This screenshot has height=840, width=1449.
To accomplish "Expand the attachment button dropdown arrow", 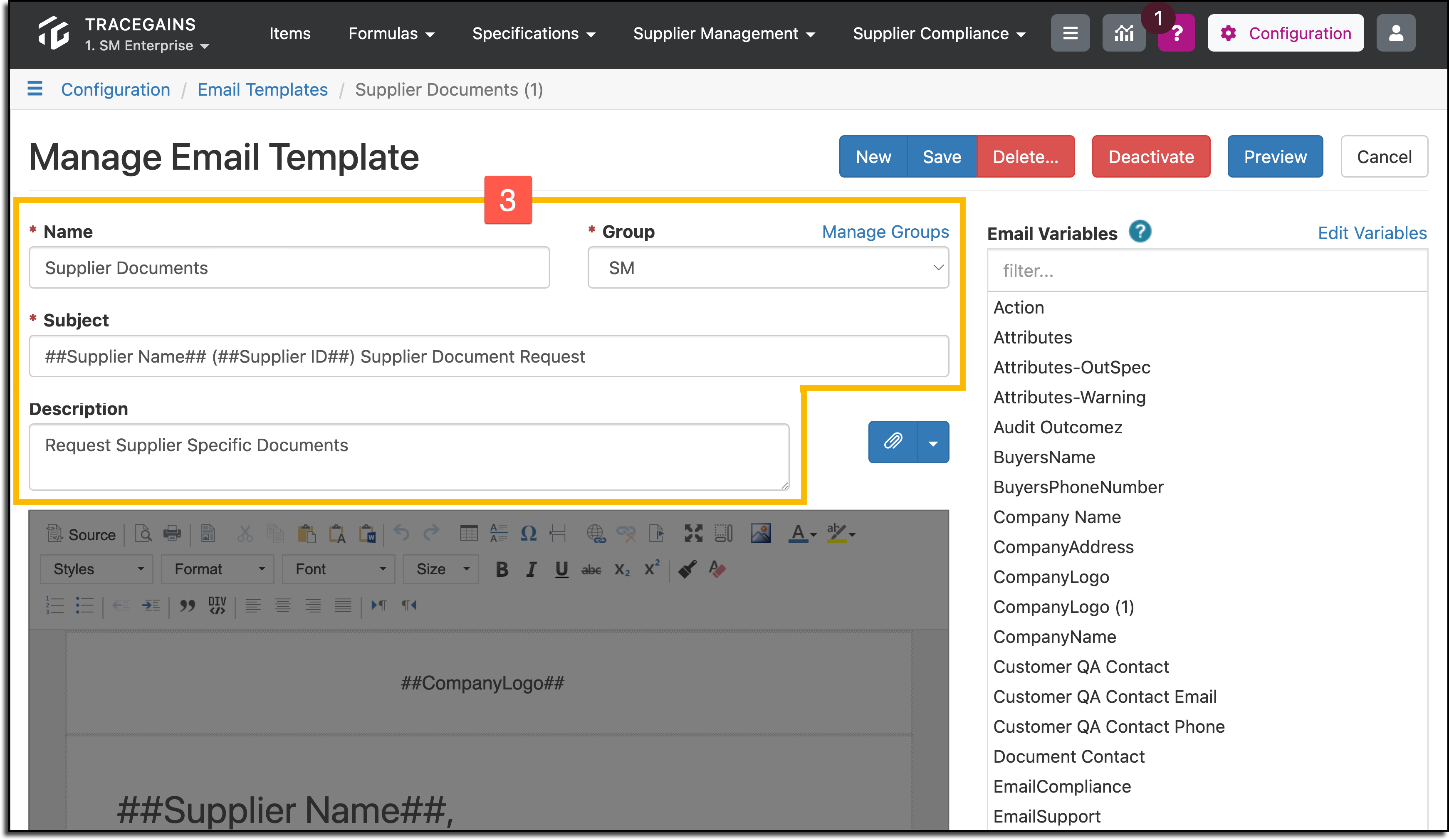I will click(x=933, y=442).
